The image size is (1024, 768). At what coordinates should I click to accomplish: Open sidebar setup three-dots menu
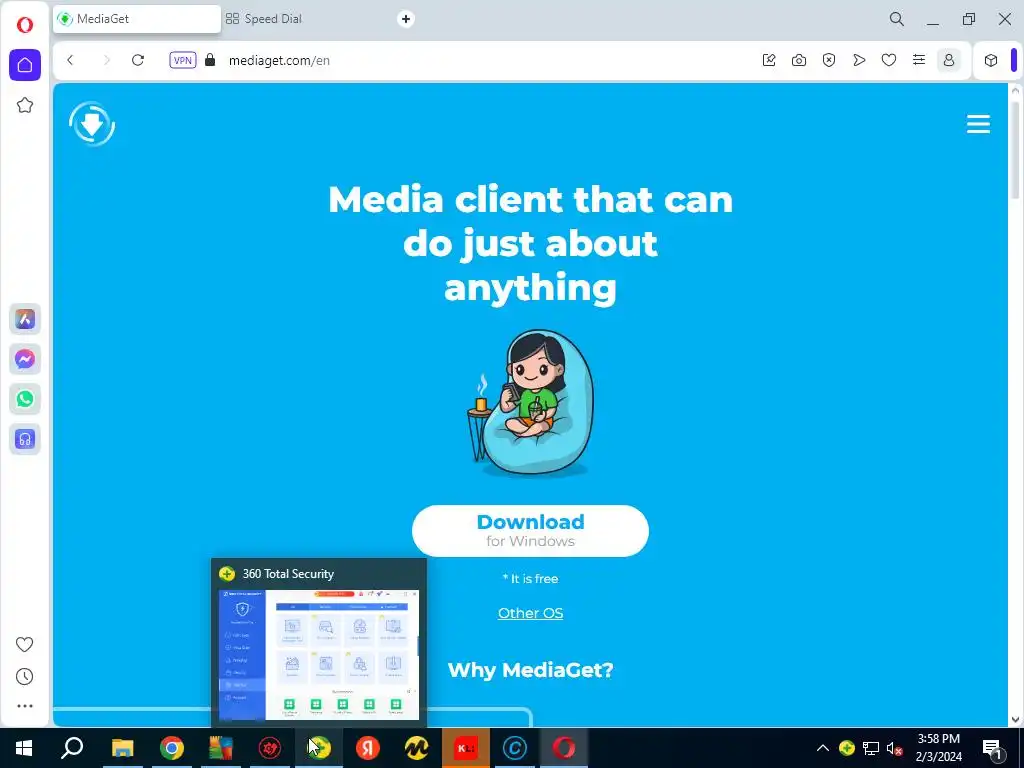25,706
